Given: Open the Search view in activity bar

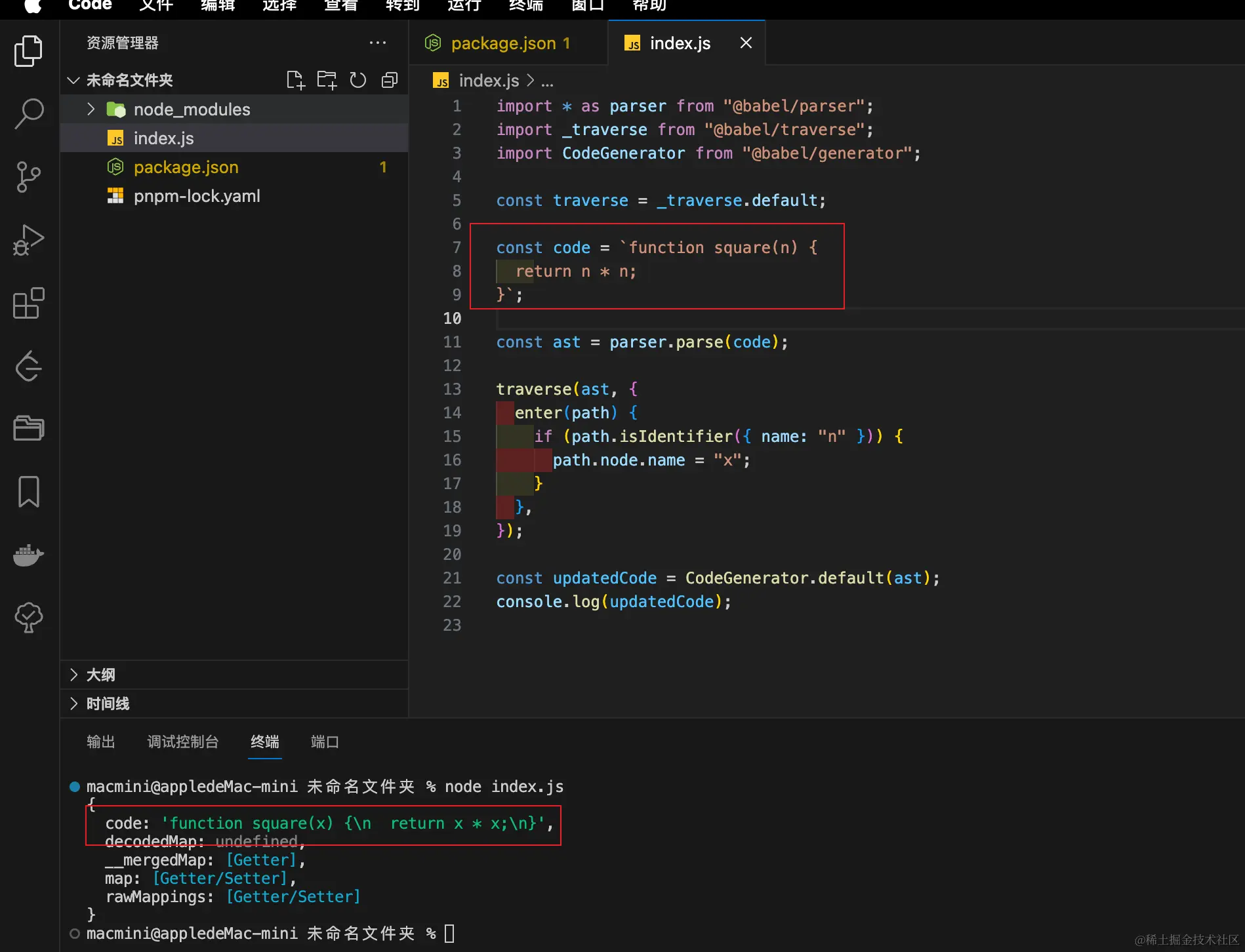Looking at the screenshot, I should coord(28,113).
